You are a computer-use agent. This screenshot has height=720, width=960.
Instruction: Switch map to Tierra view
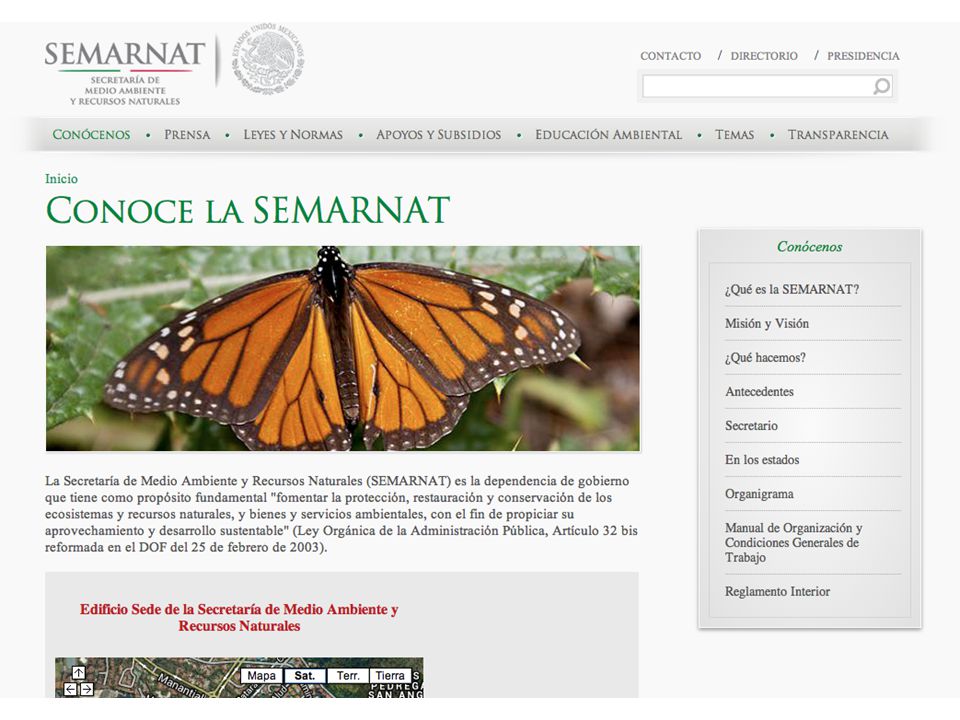(390, 676)
